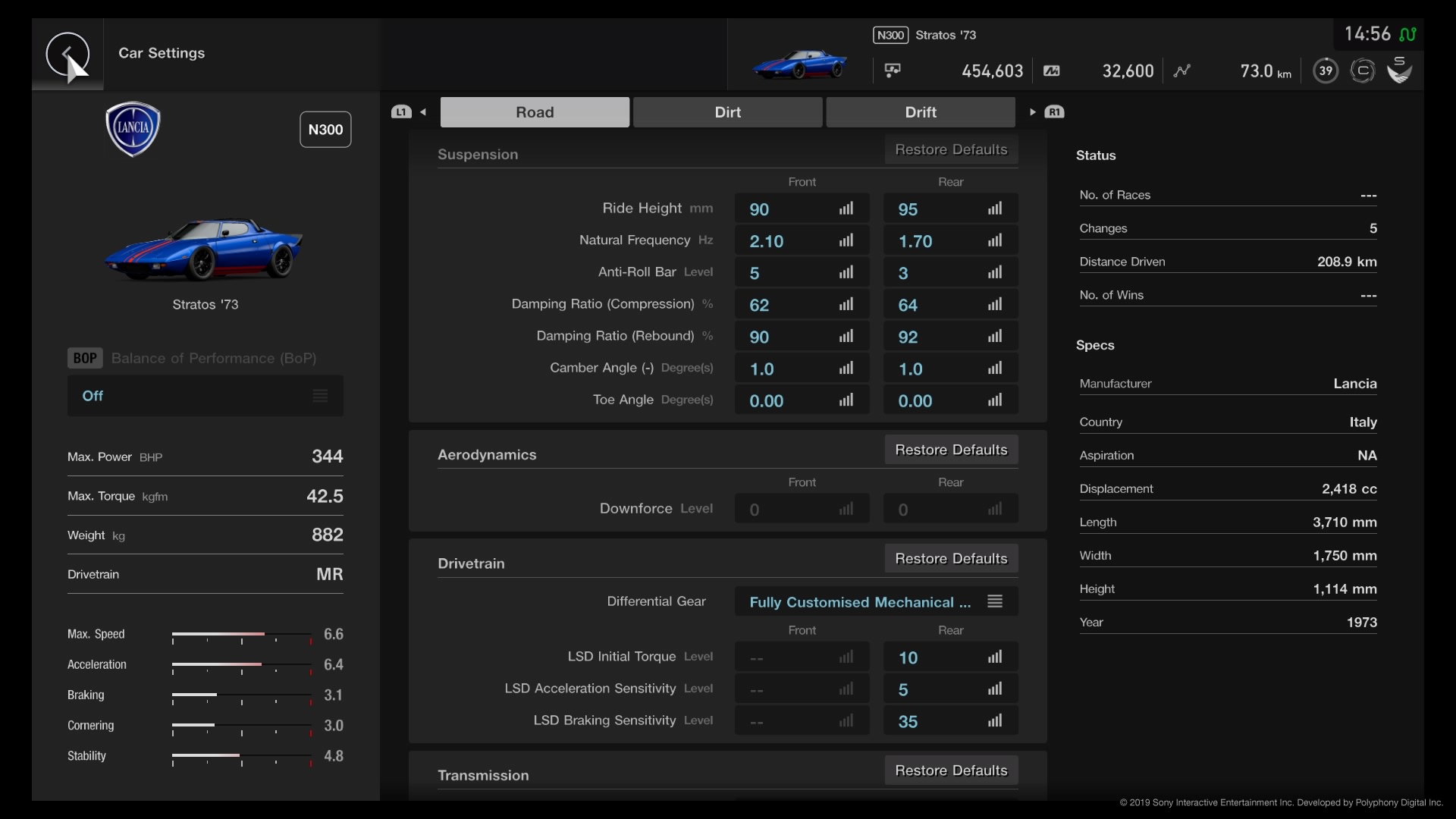Click the credits milestone icon beside 454,603
Image resolution: width=1456 pixels, height=819 pixels.
pyautogui.click(x=892, y=70)
